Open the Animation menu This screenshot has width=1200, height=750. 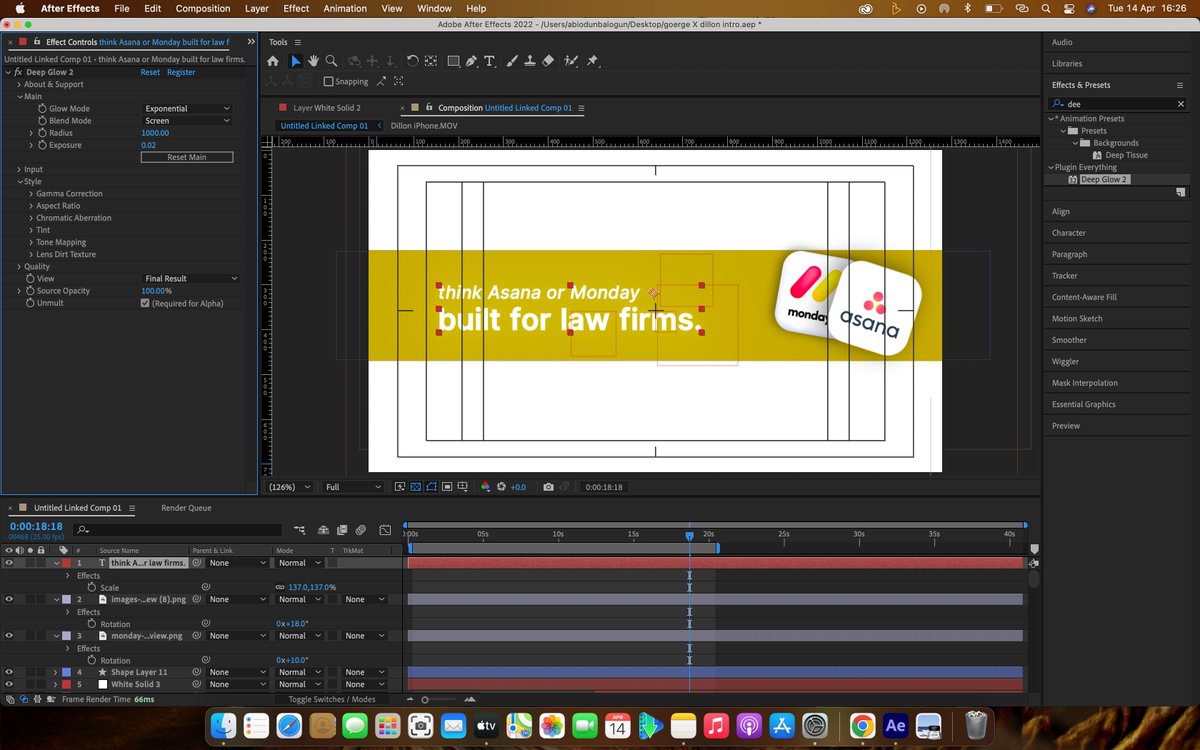[x=344, y=8]
